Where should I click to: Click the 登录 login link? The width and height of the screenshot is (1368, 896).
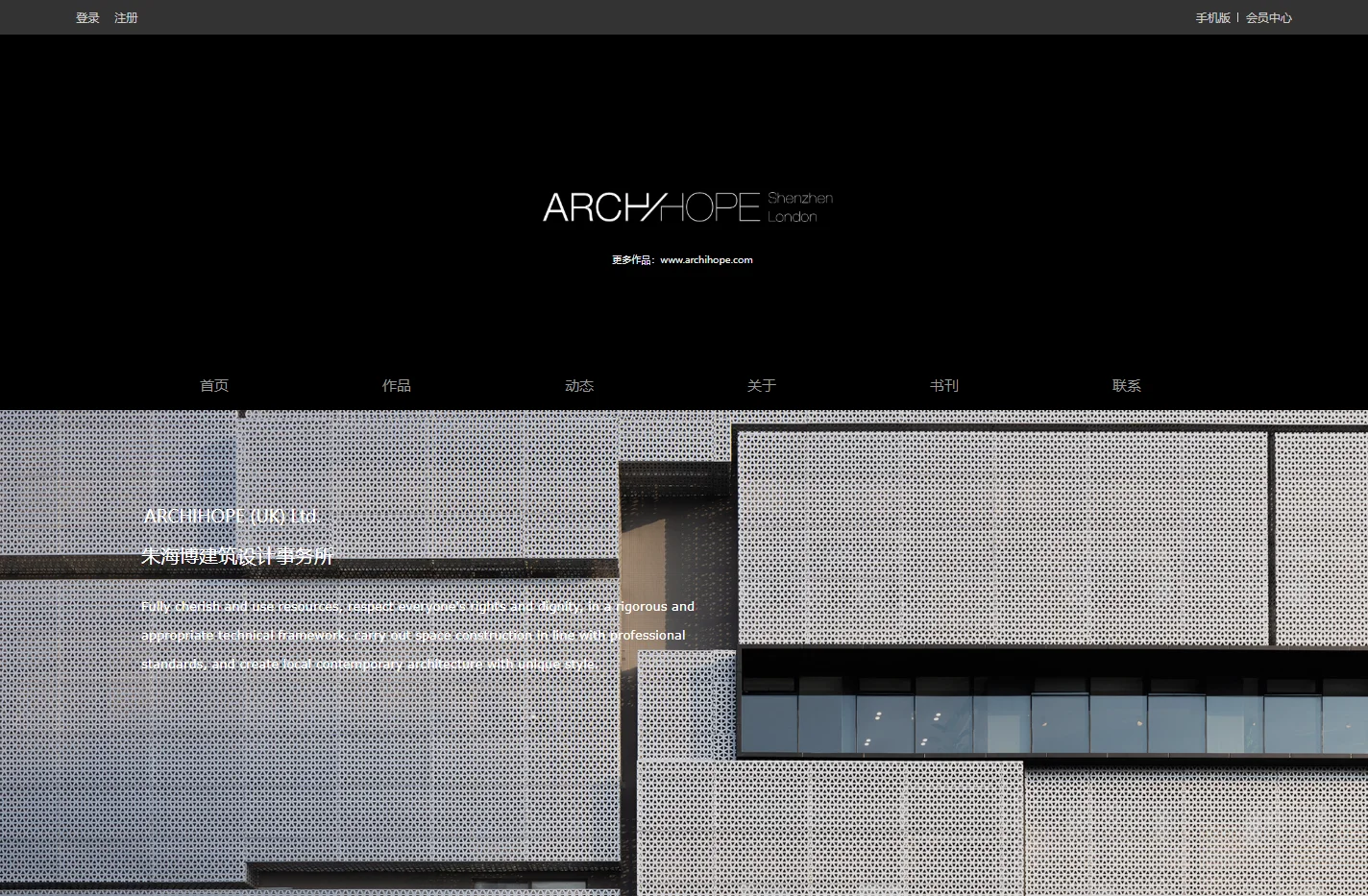click(x=87, y=17)
